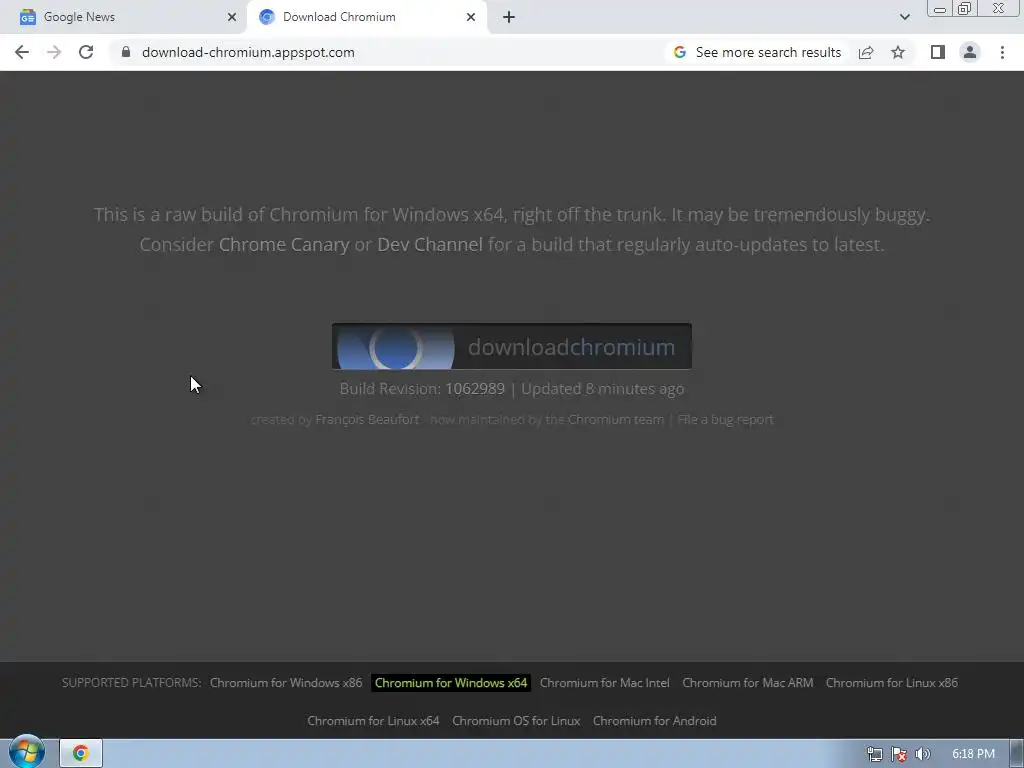The height and width of the screenshot is (768, 1024).
Task: Click the 'SUPPORTED PLATFORMS:' label
Action: [131, 682]
